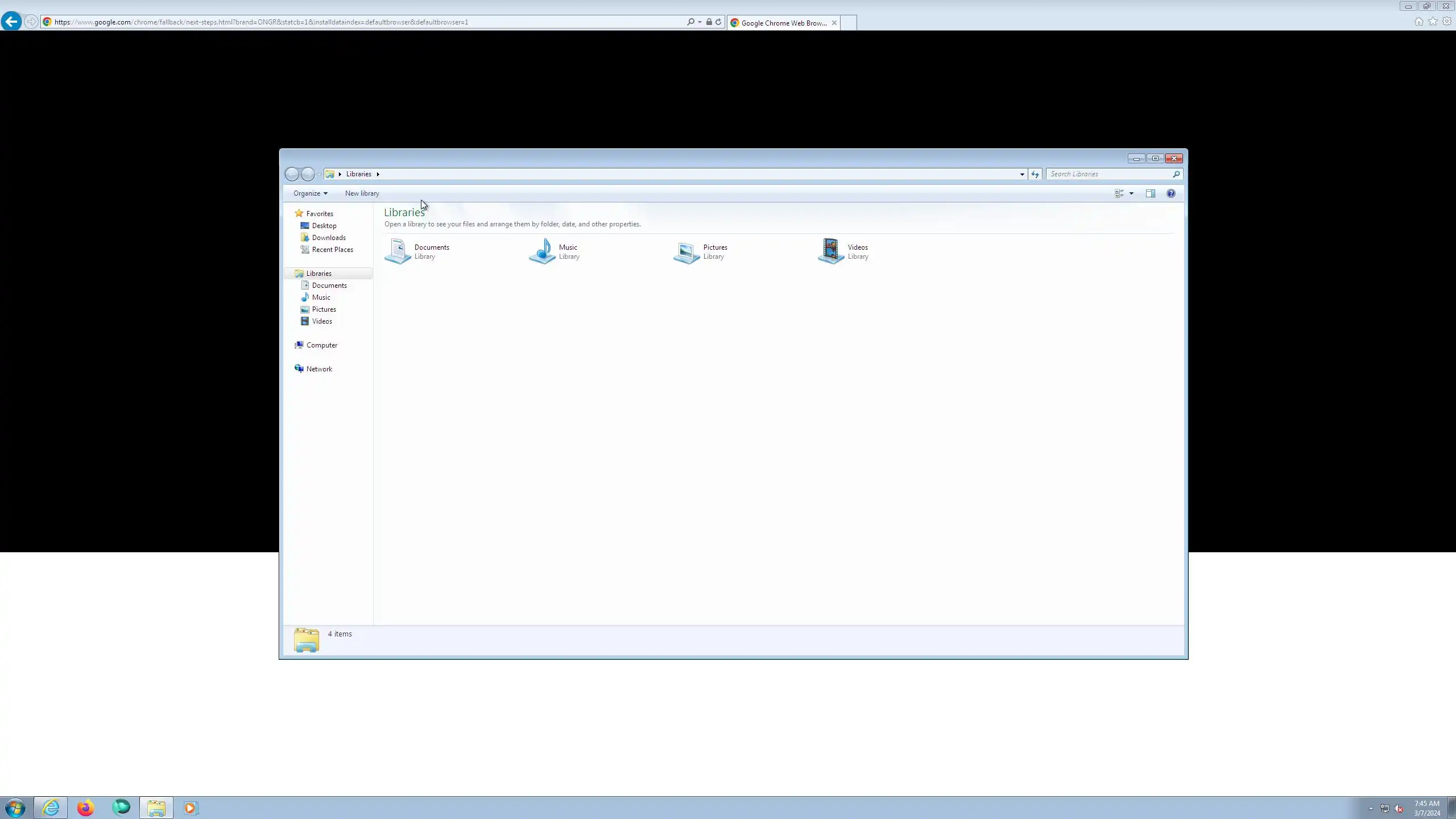Expand the Organize dropdown menu

pos(310,193)
